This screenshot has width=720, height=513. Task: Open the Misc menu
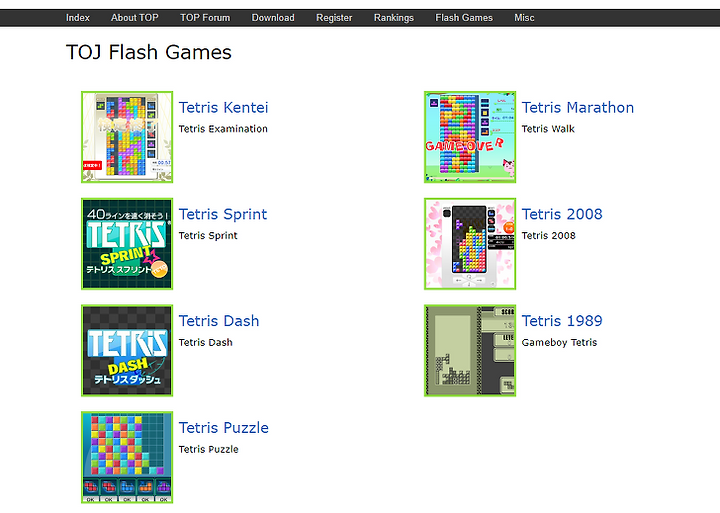(x=524, y=18)
